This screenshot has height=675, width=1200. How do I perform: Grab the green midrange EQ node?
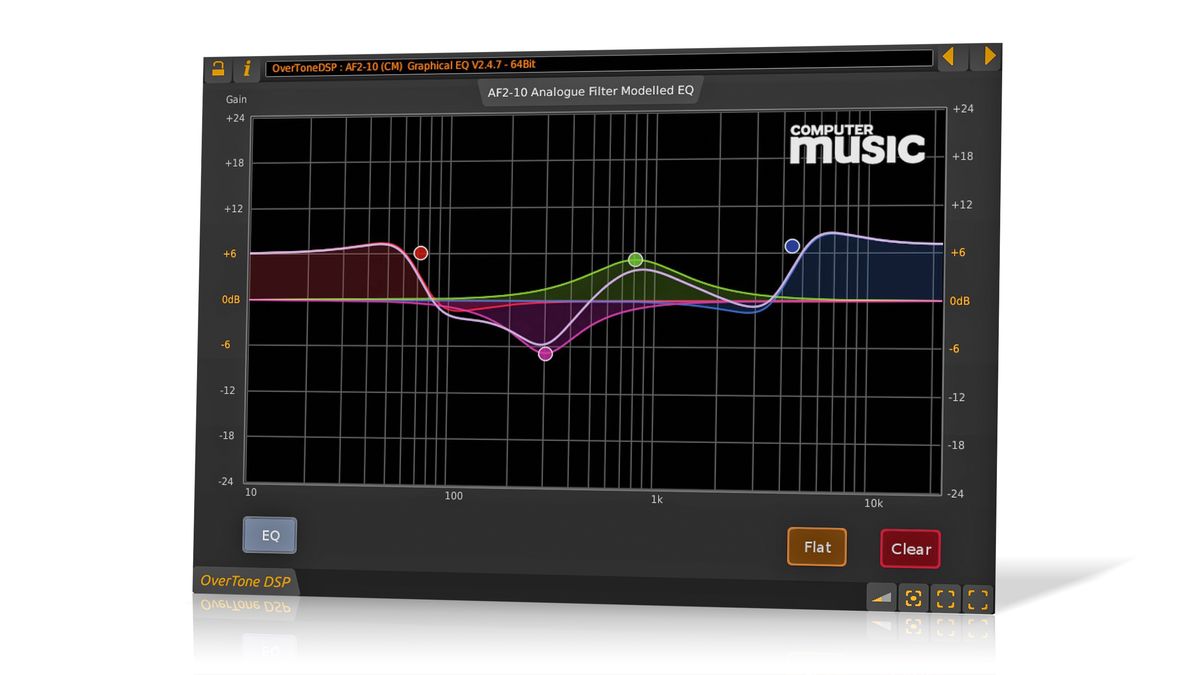click(634, 259)
